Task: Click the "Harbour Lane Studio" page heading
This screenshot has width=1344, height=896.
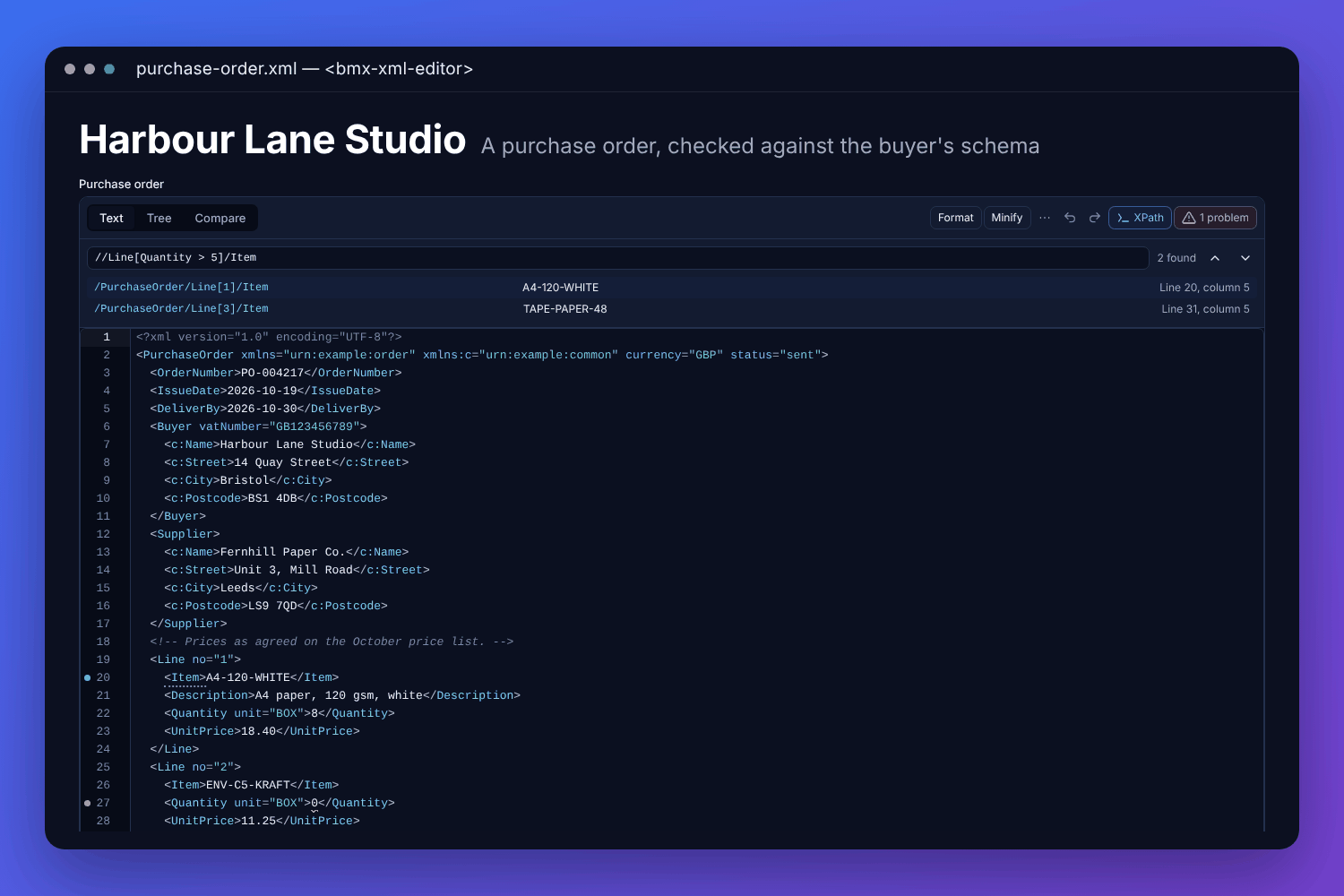Action: tap(272, 140)
